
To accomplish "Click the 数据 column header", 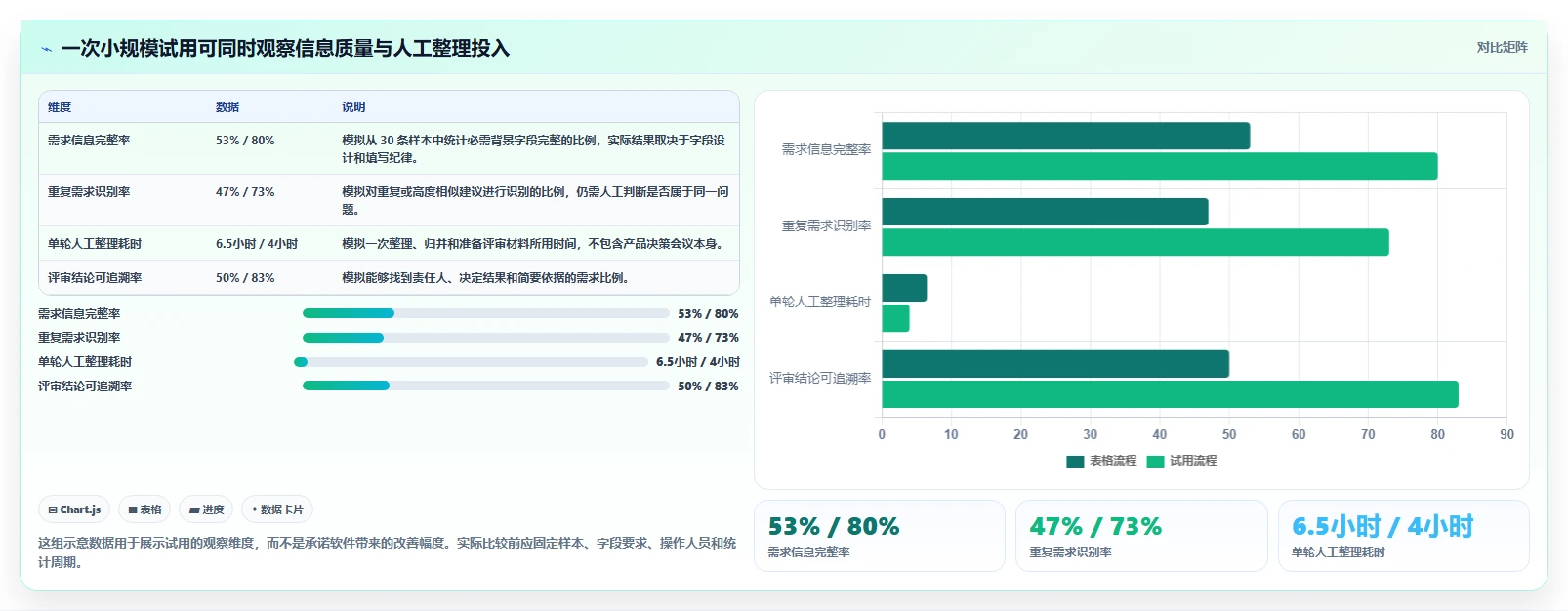I will 227,107.
